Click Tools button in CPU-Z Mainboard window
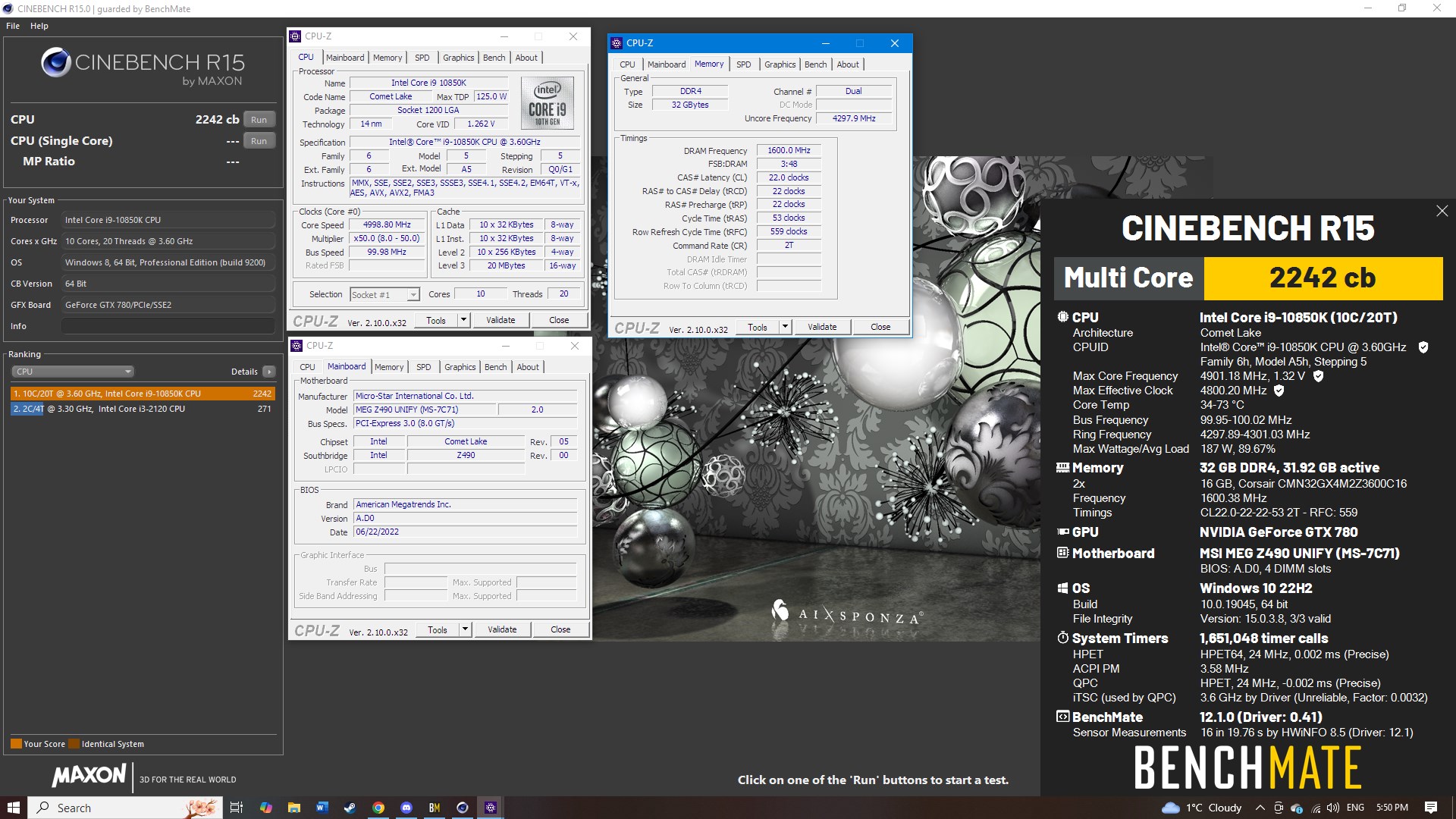Screen dimensions: 1456x819 438,629
